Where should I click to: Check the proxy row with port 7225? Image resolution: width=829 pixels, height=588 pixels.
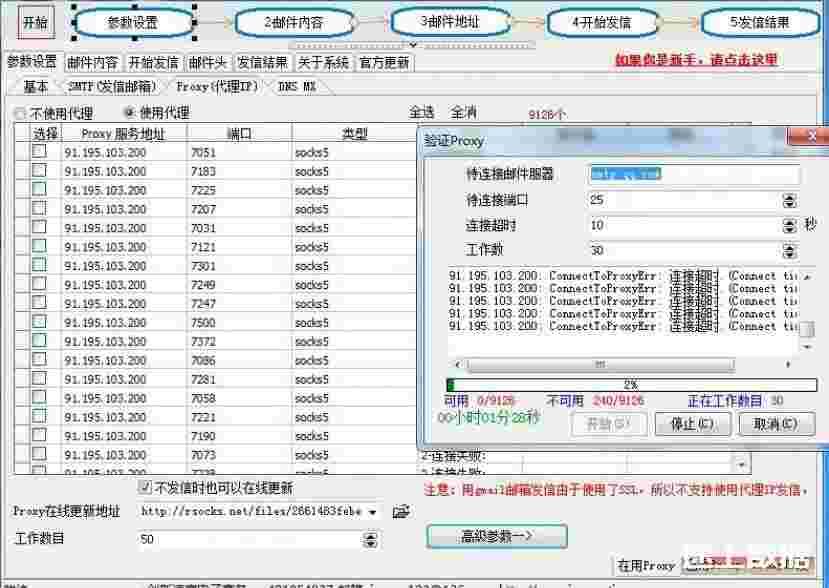[x=39, y=189]
